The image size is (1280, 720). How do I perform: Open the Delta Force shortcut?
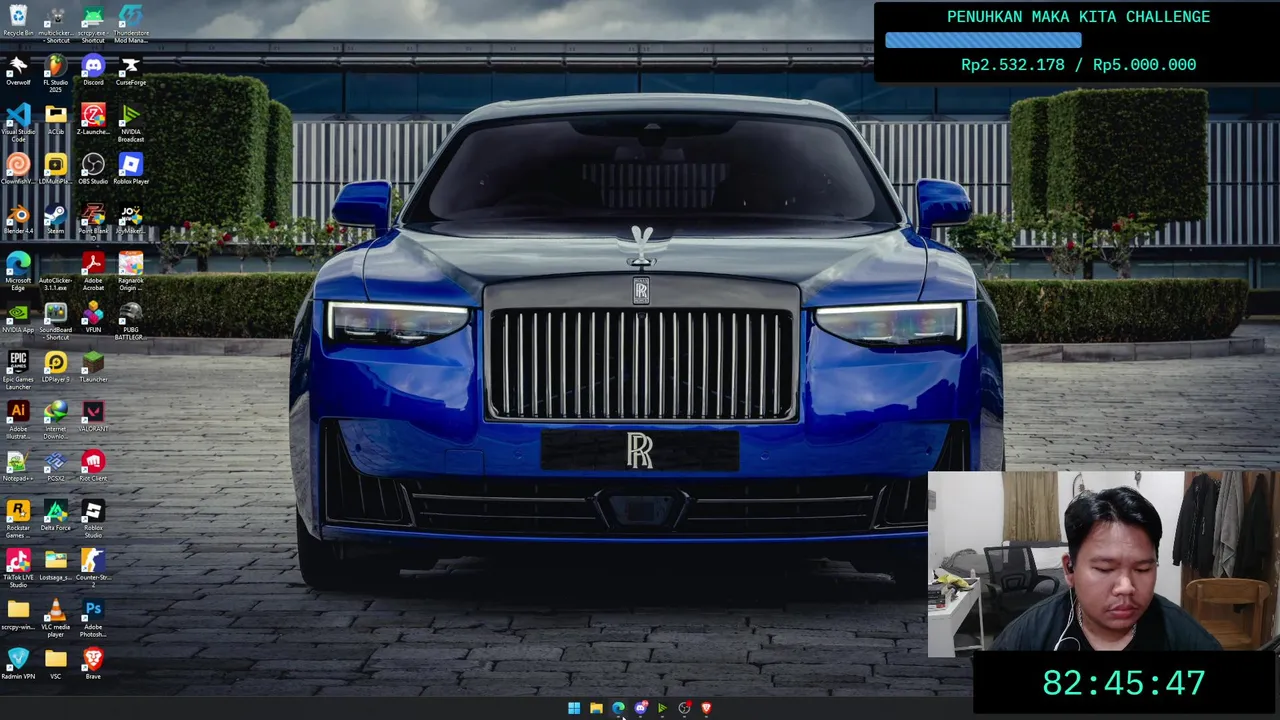click(55, 516)
